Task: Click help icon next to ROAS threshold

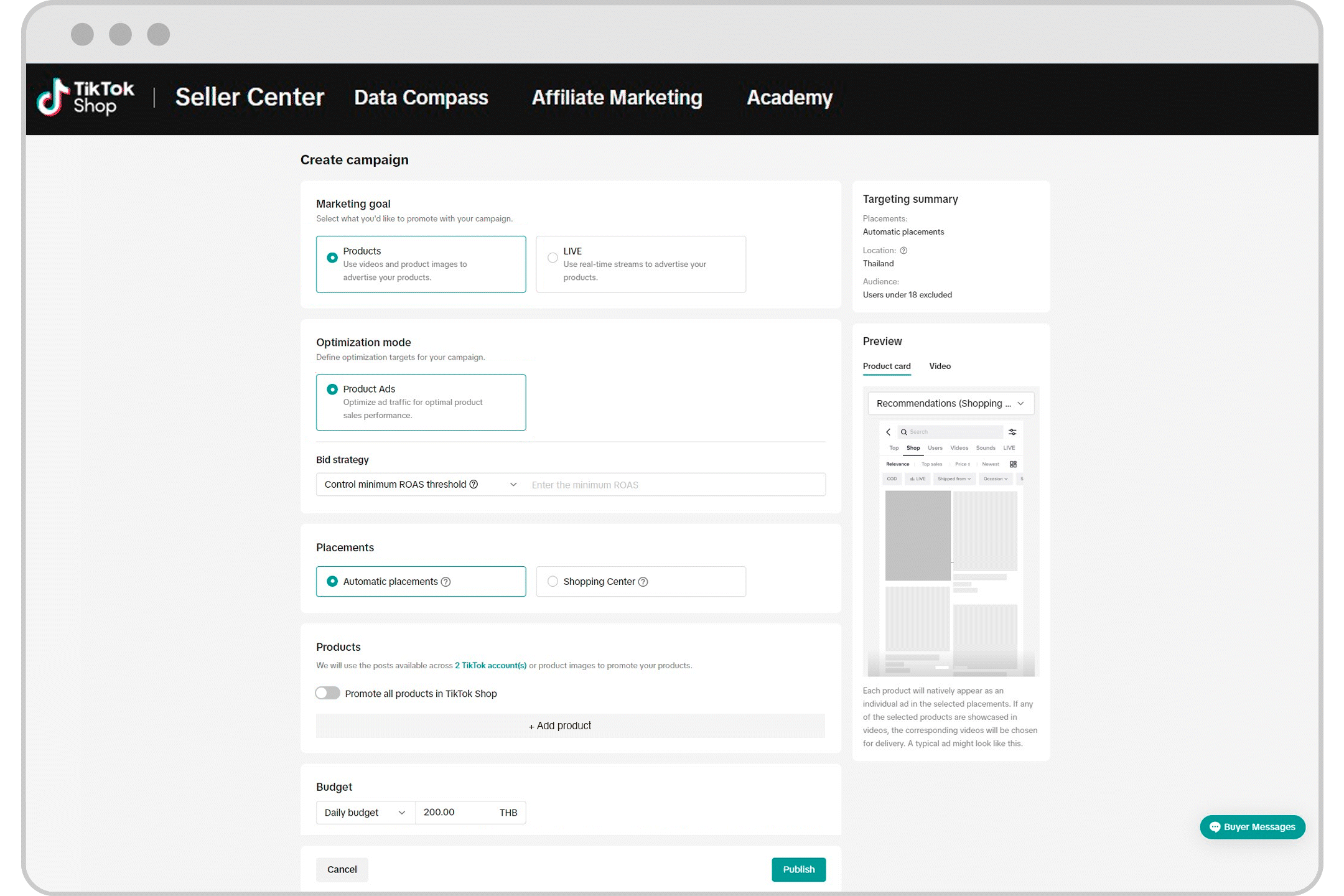Action: click(x=474, y=484)
